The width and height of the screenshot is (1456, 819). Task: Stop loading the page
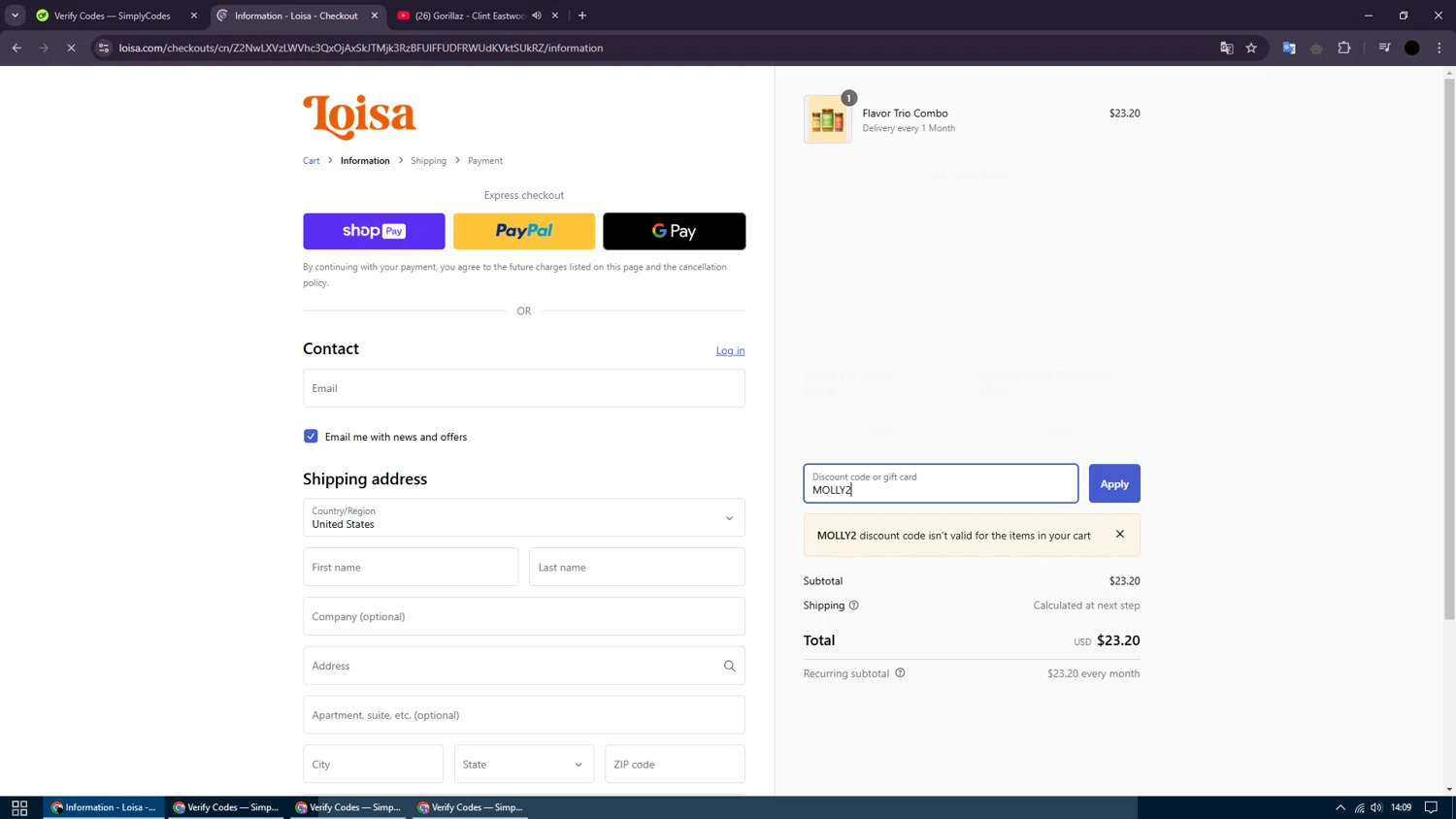pos(71,48)
